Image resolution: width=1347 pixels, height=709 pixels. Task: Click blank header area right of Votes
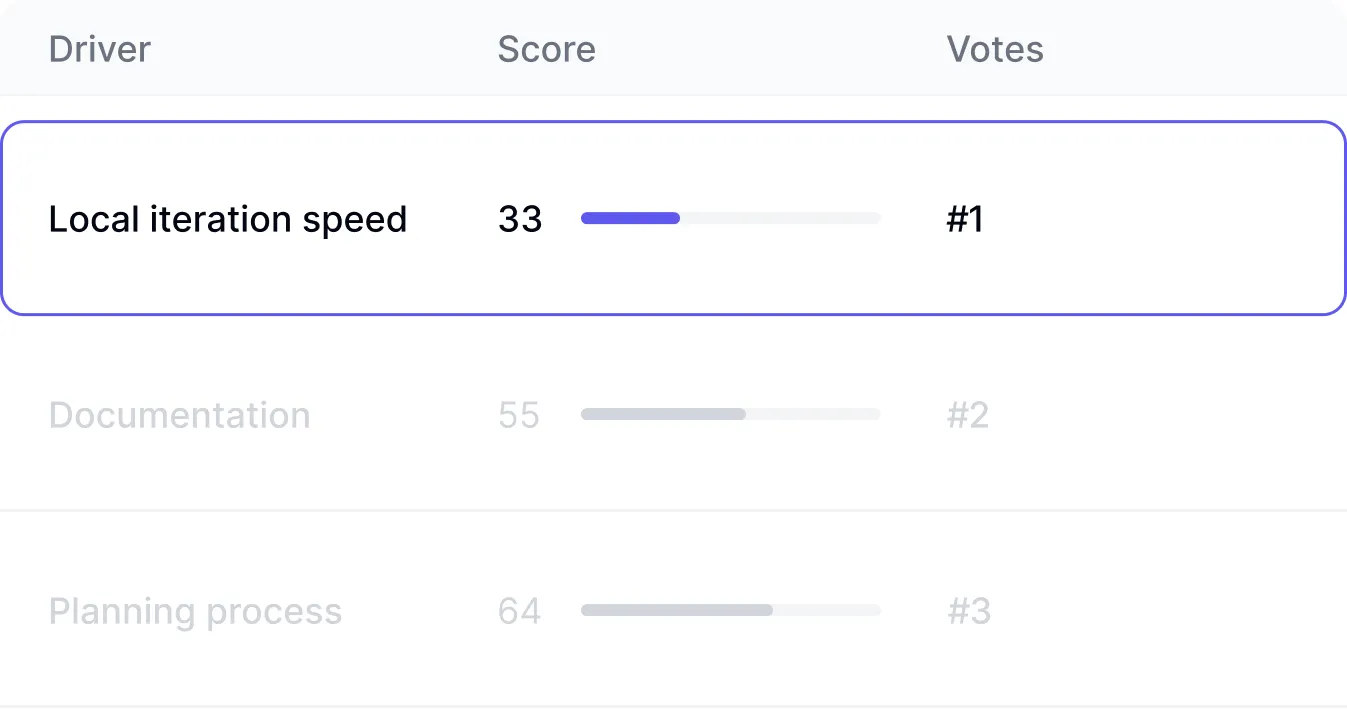click(1200, 50)
